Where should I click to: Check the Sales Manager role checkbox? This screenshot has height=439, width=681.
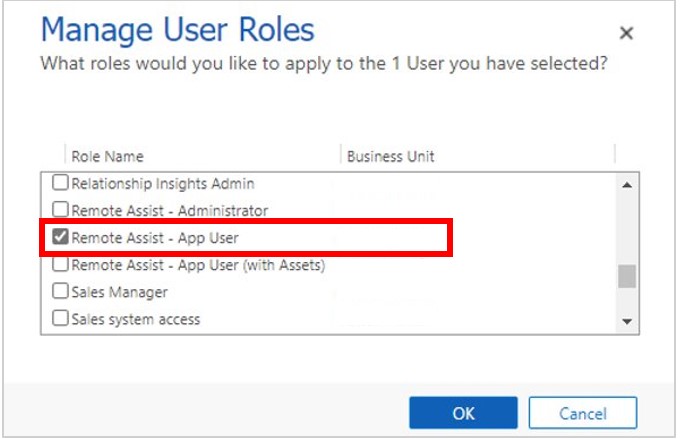coord(61,293)
